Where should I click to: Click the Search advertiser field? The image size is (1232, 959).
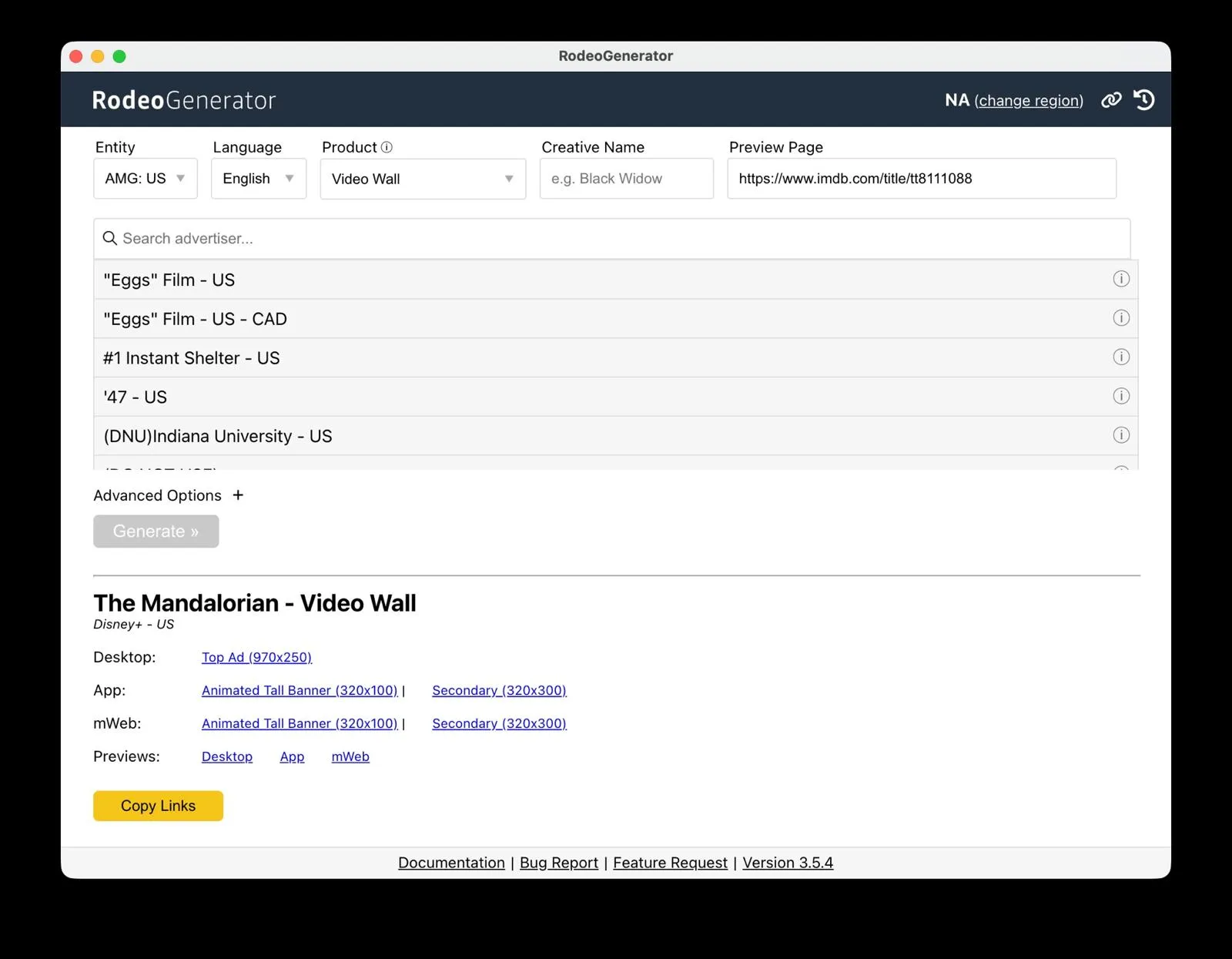(612, 239)
